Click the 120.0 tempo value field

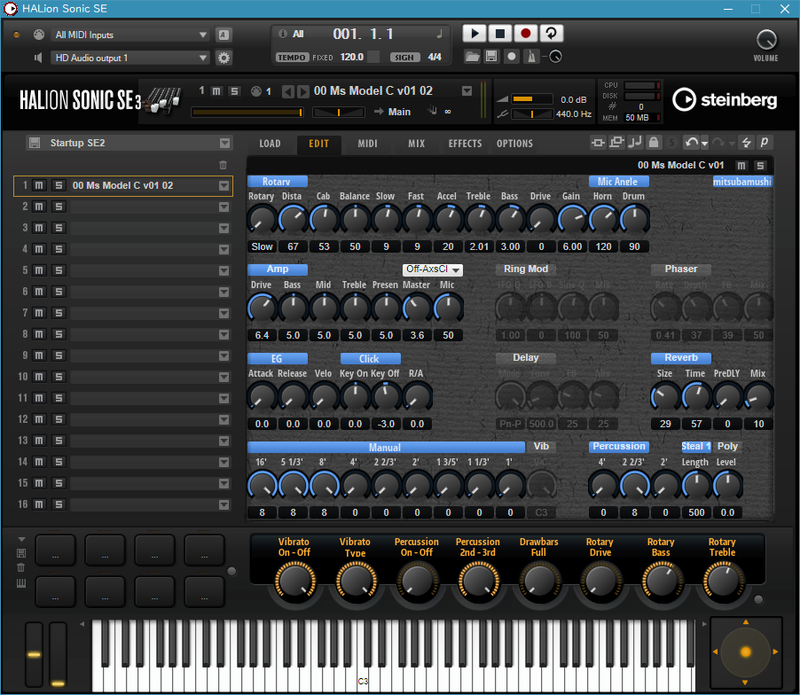click(x=352, y=57)
